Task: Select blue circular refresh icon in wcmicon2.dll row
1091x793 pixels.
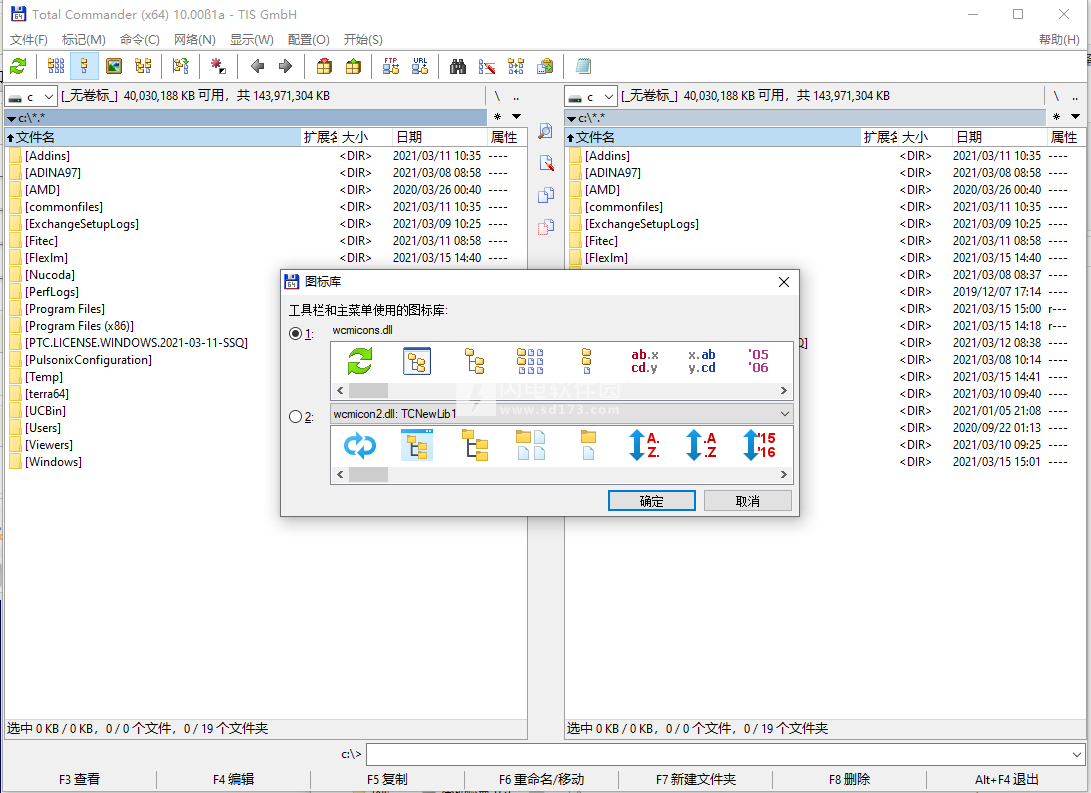Action: pos(360,445)
